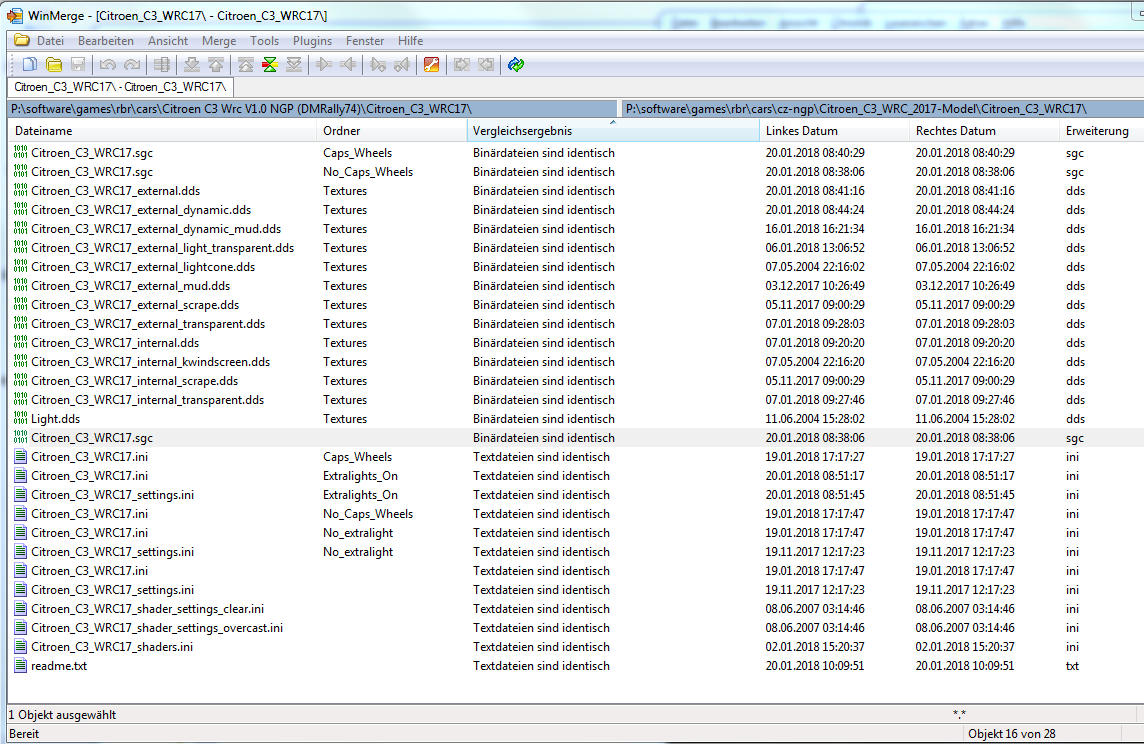
Task: Jump to the next difference icon
Action: tap(192, 65)
